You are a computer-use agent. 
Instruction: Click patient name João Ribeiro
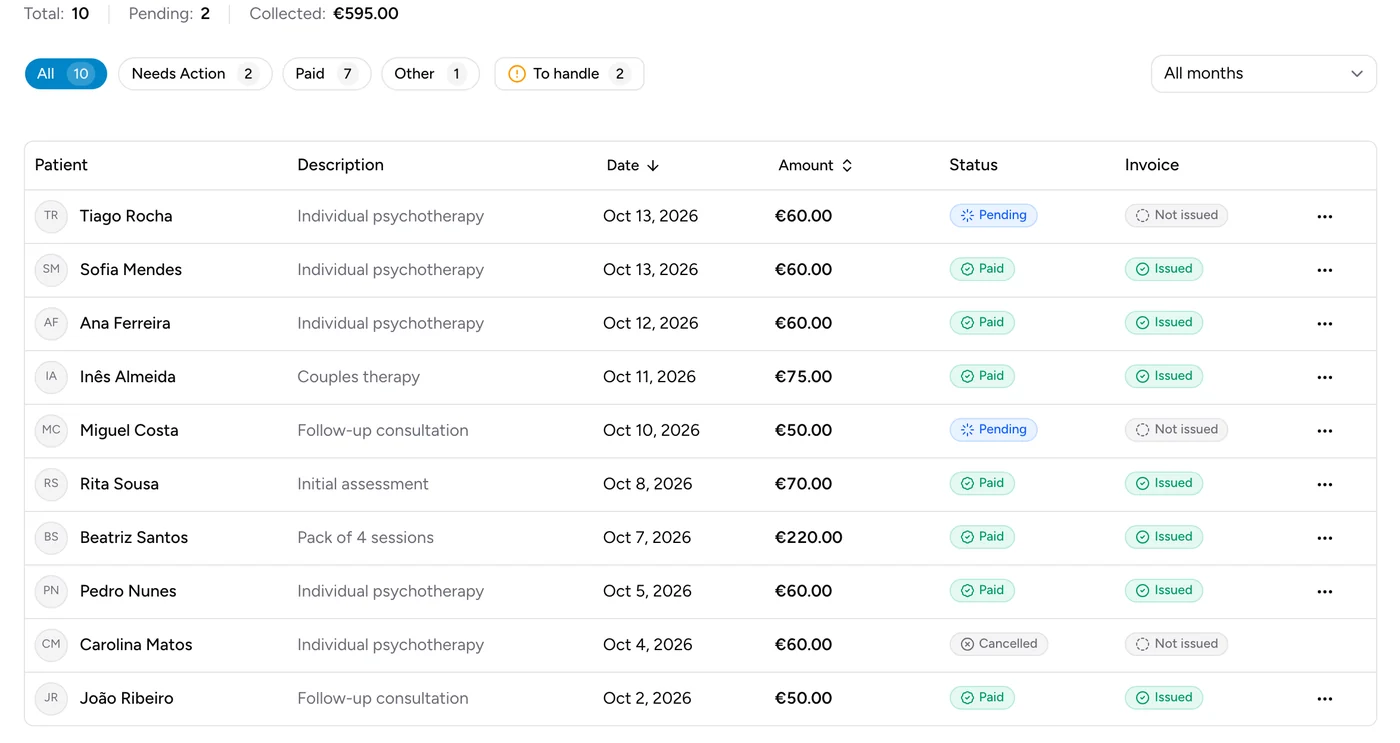coord(127,698)
